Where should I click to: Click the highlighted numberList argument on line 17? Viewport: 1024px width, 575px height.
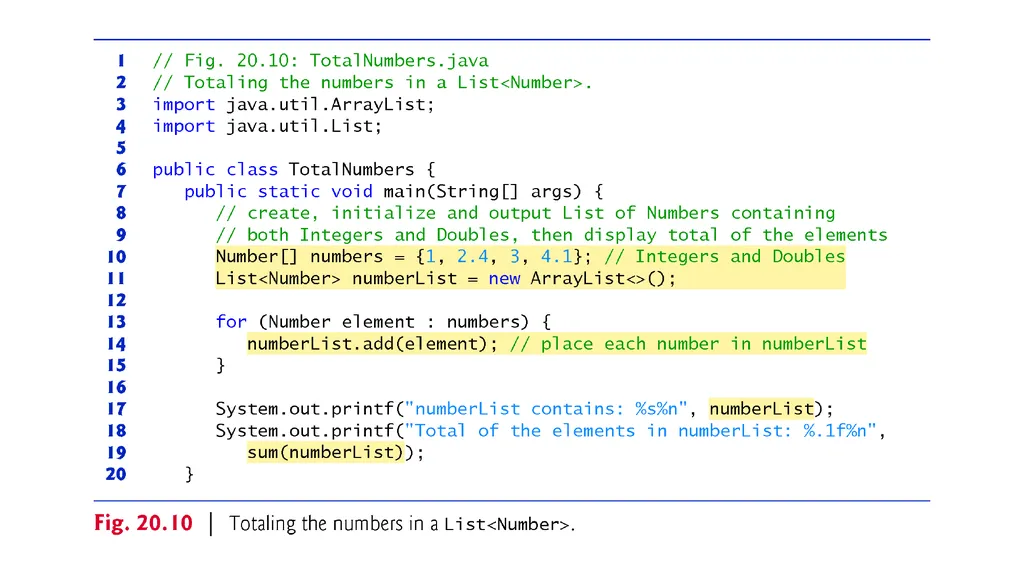coord(761,409)
